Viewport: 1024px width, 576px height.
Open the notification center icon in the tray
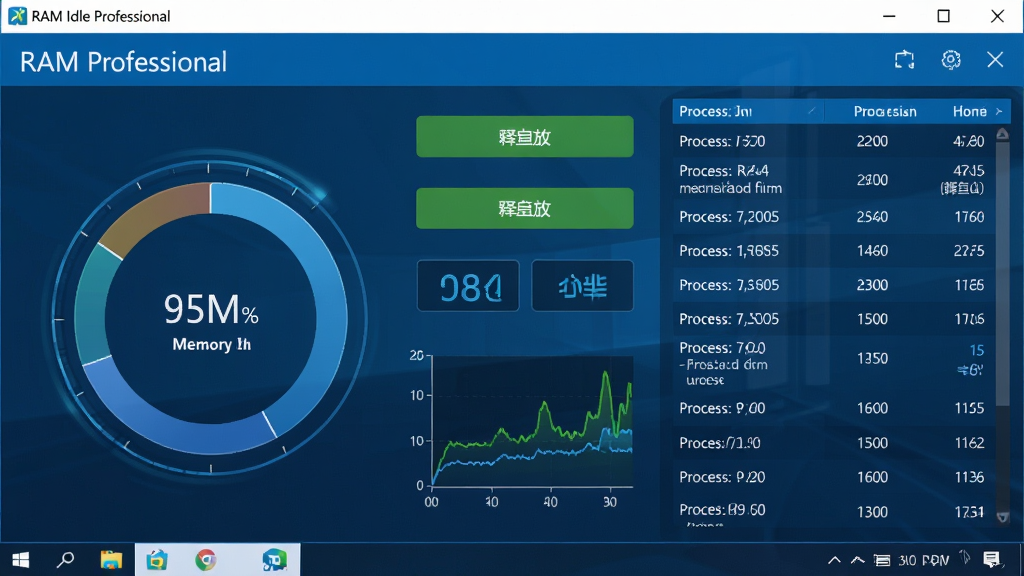pos(991,560)
